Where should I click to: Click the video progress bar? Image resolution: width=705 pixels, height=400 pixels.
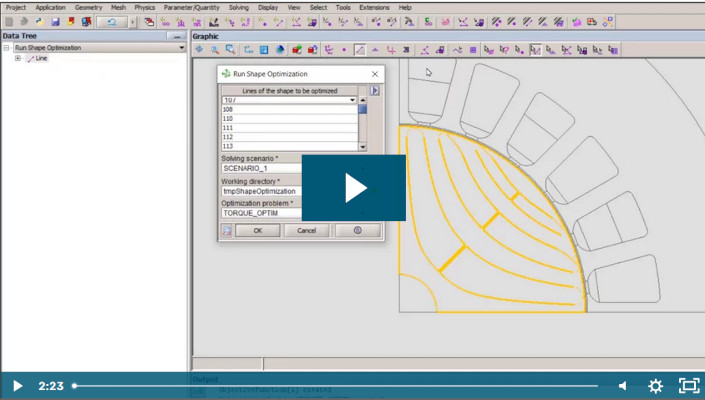point(335,386)
